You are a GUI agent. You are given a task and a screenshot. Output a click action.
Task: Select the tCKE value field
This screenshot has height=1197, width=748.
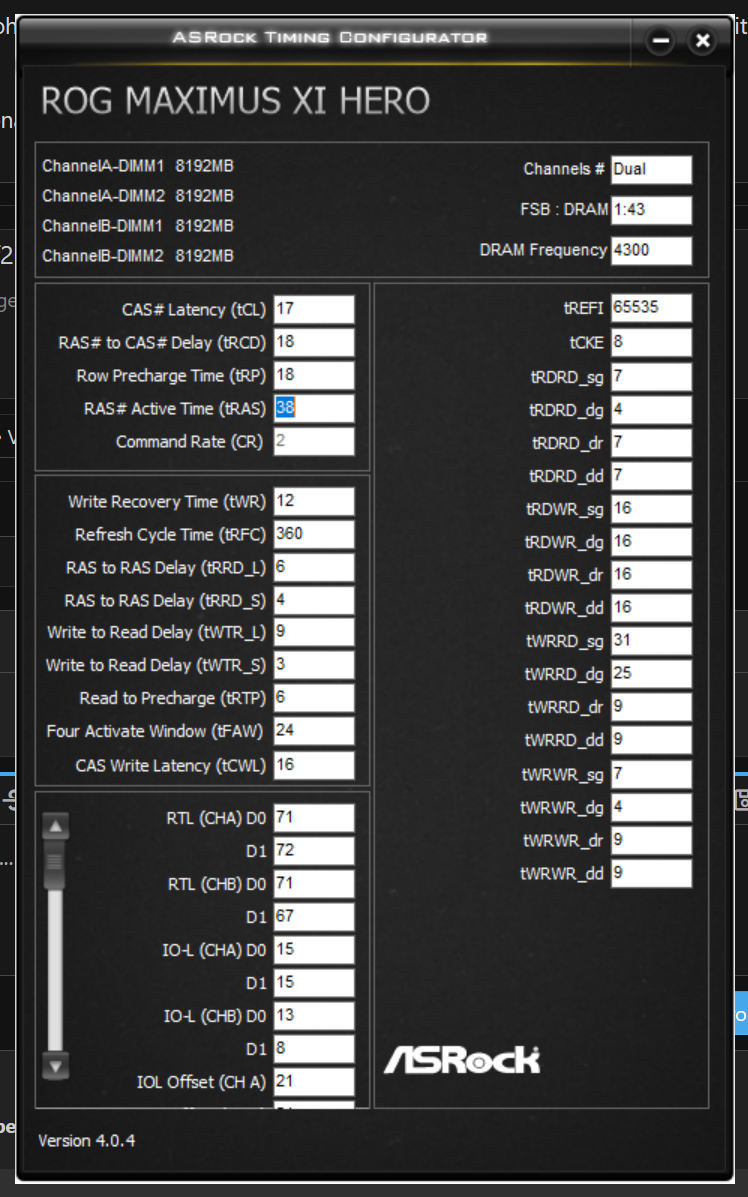(x=651, y=342)
